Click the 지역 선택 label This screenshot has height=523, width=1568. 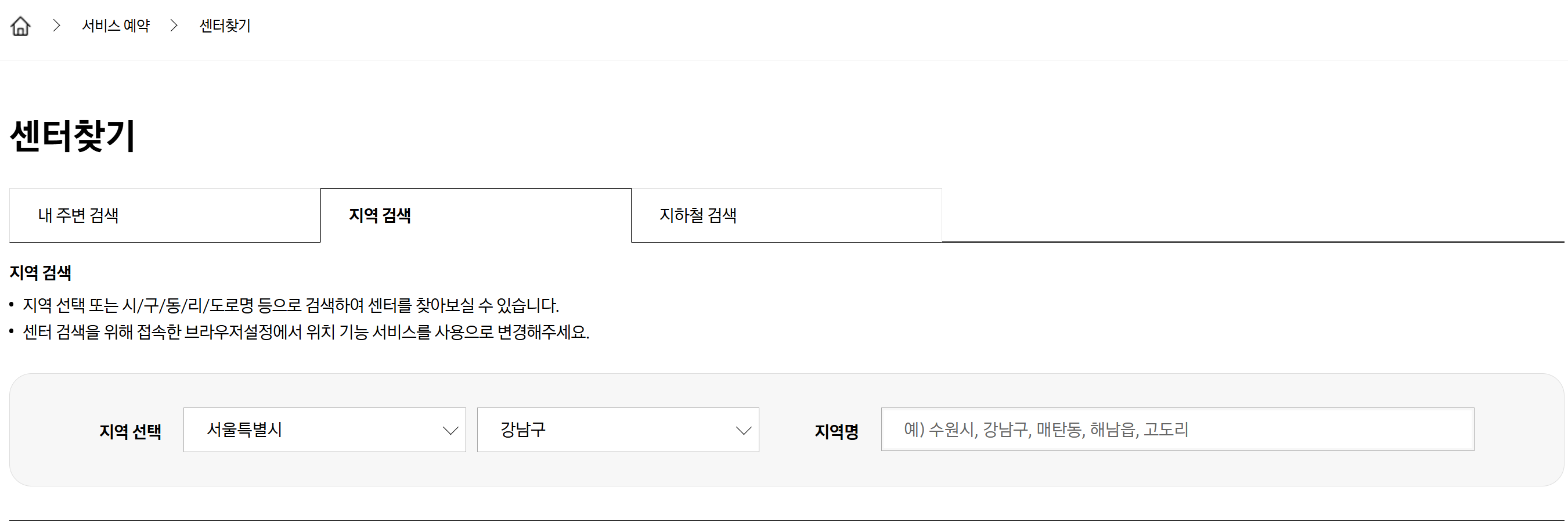[x=130, y=432]
